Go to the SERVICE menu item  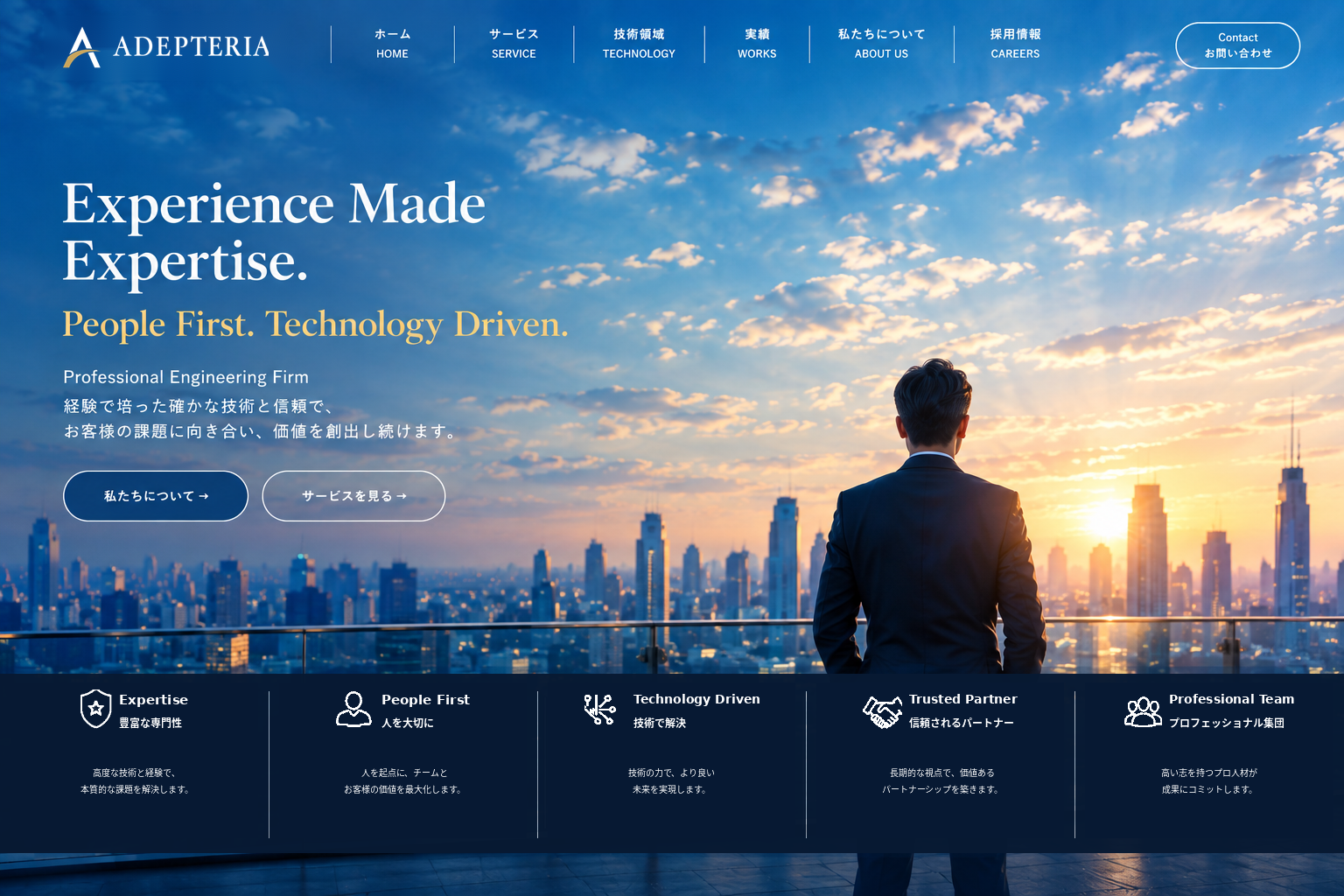(x=514, y=44)
